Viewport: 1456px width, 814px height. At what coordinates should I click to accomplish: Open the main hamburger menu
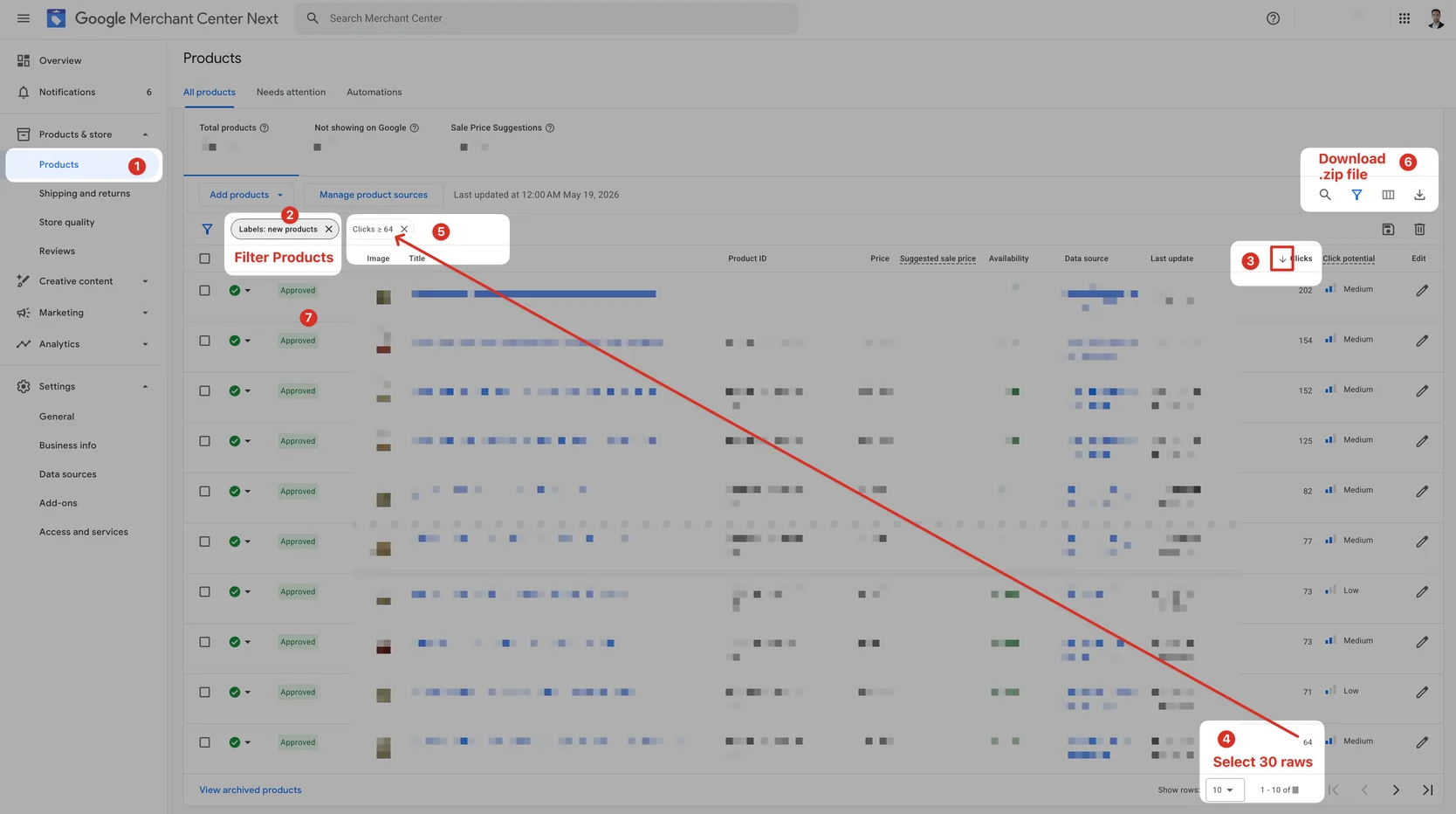(24, 18)
